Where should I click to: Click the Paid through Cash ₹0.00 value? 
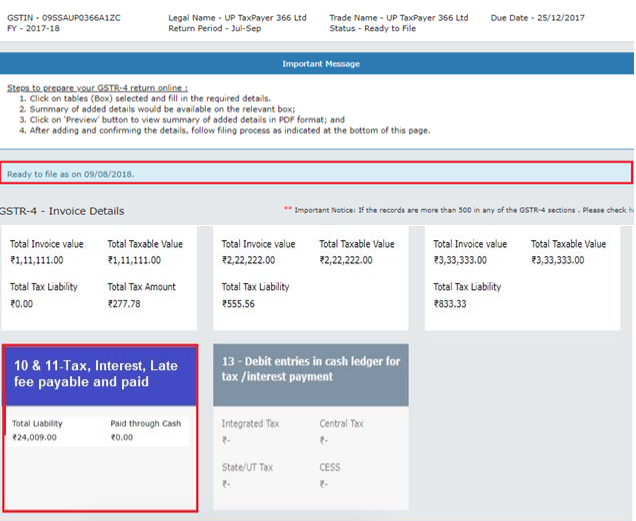[x=122, y=437]
